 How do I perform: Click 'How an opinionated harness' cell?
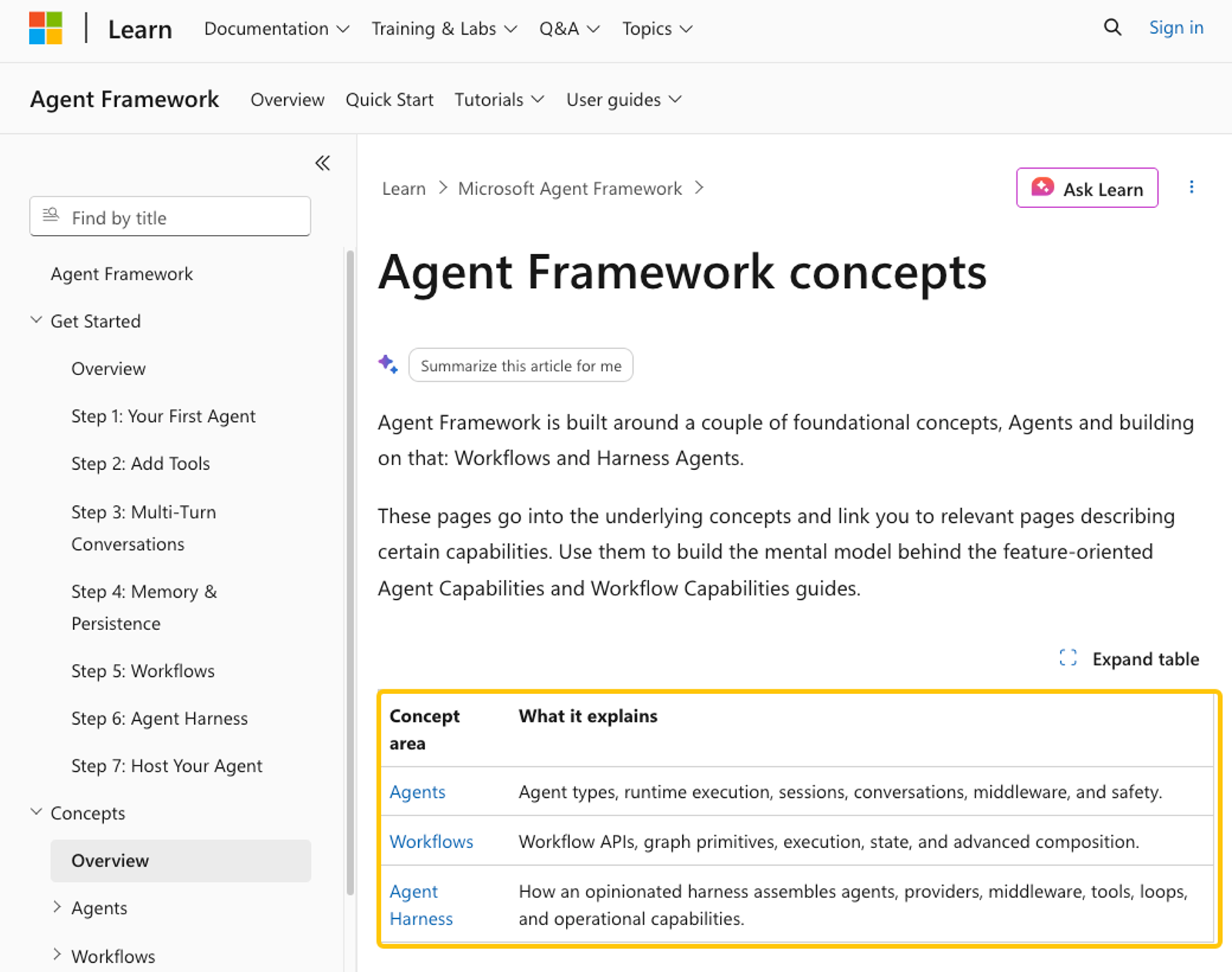[x=853, y=905]
